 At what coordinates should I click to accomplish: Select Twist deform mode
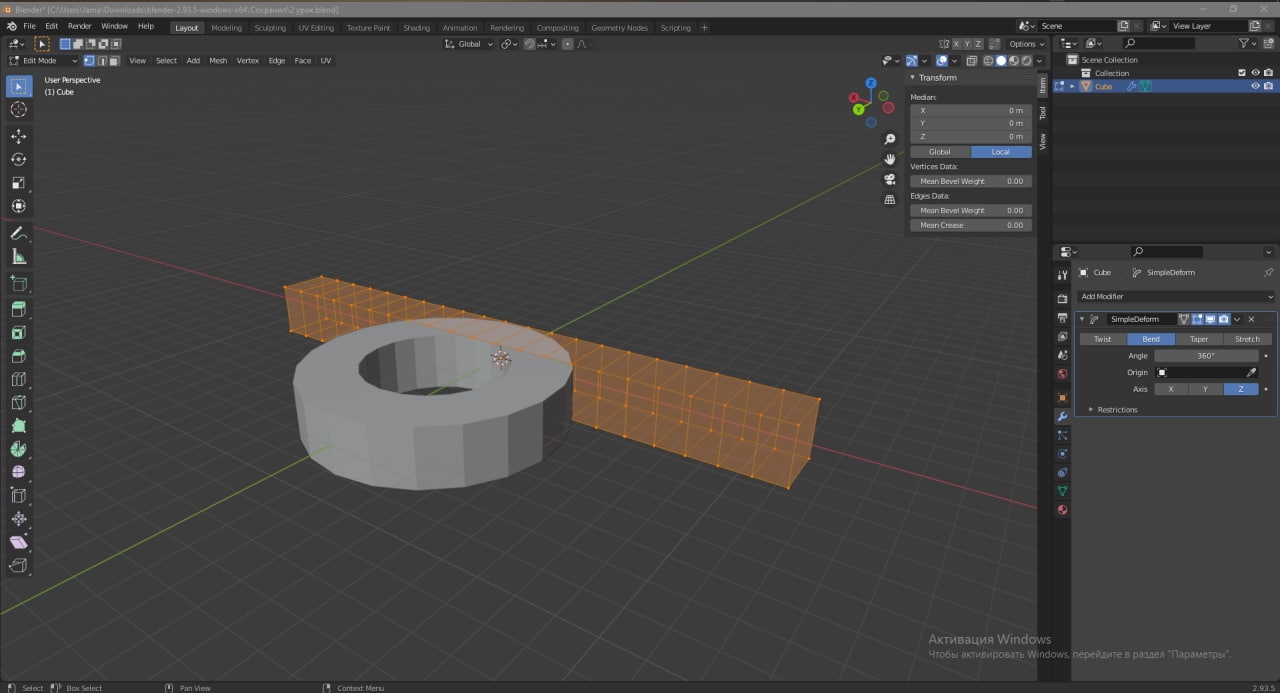(1102, 339)
